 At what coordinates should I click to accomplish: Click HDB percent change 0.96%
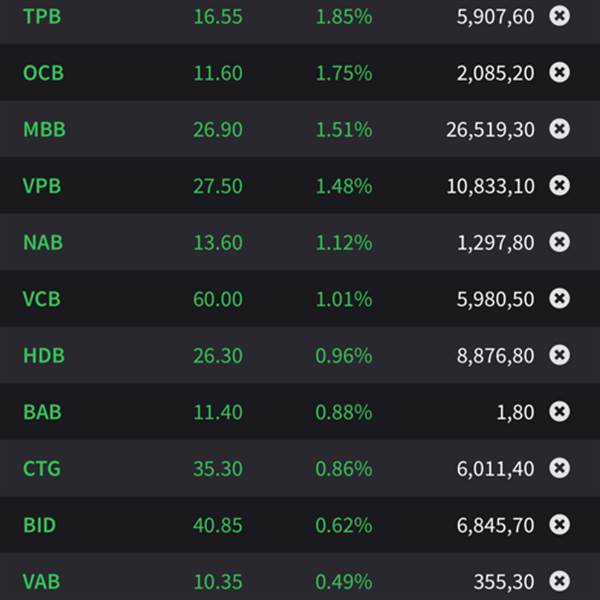click(x=343, y=355)
